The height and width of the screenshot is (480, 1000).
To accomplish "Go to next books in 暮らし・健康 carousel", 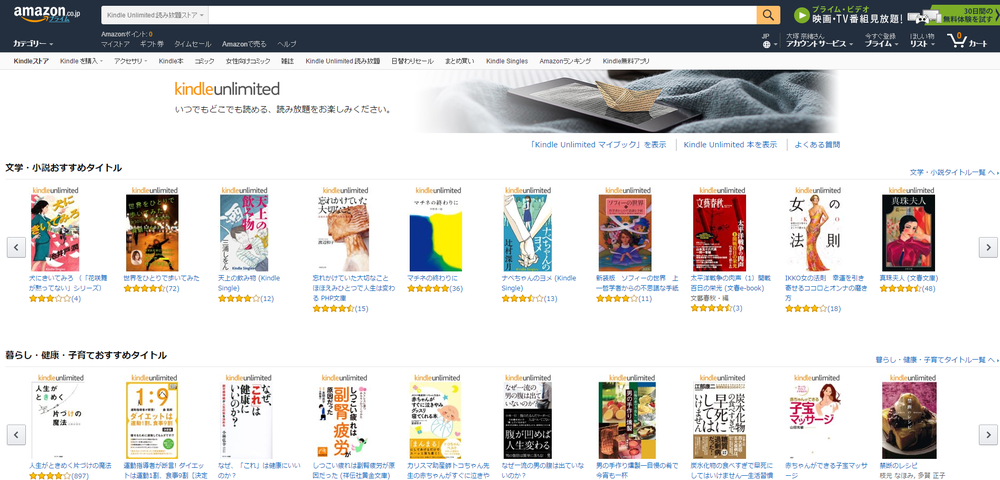I will tap(988, 435).
